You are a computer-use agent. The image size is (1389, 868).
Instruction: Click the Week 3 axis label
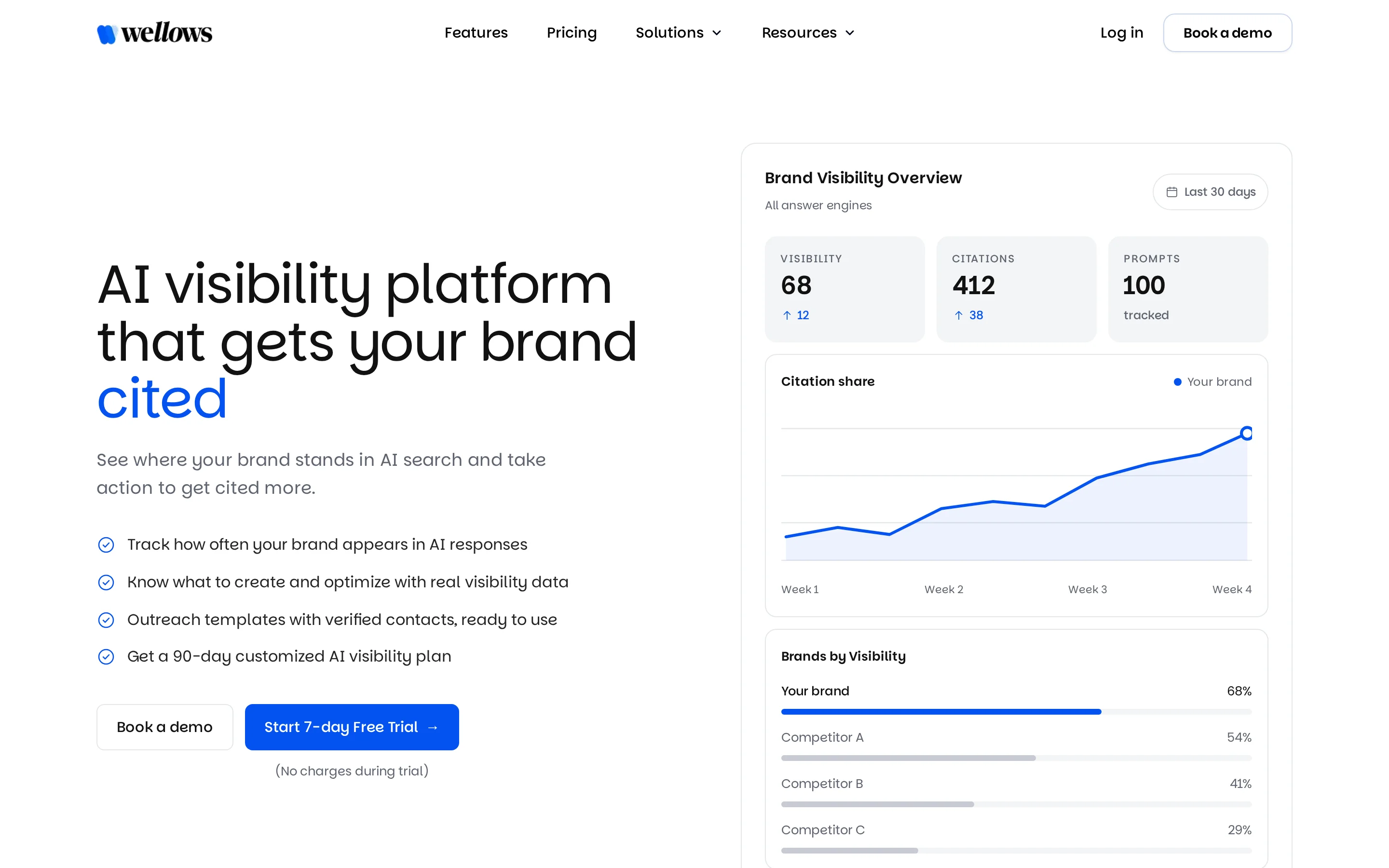click(1087, 589)
